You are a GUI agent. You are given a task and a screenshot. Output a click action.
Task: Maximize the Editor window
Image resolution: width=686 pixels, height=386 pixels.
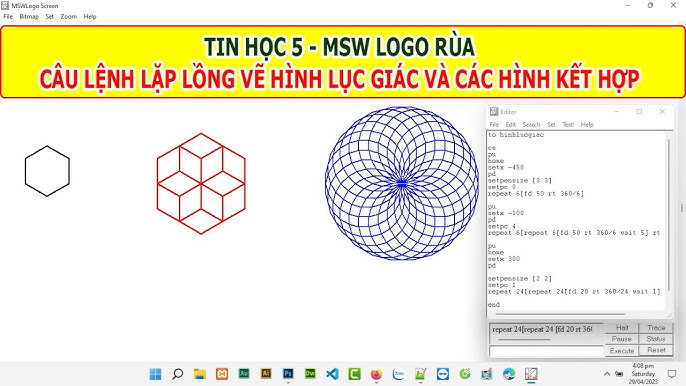[639, 112]
